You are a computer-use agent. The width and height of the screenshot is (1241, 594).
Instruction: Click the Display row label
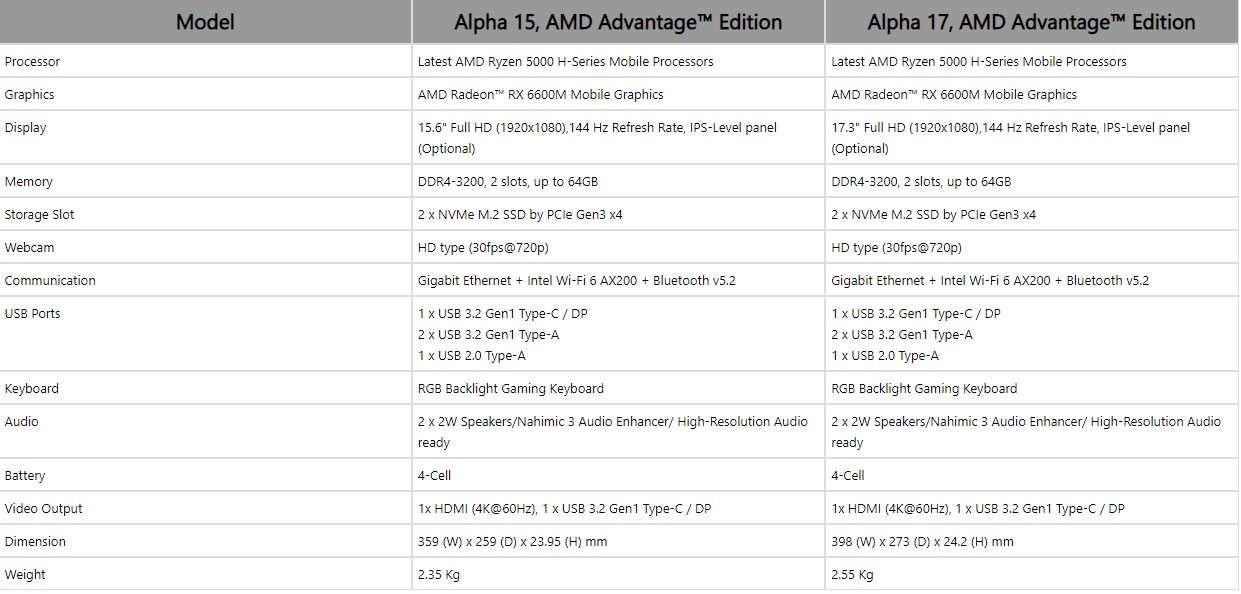(26, 128)
